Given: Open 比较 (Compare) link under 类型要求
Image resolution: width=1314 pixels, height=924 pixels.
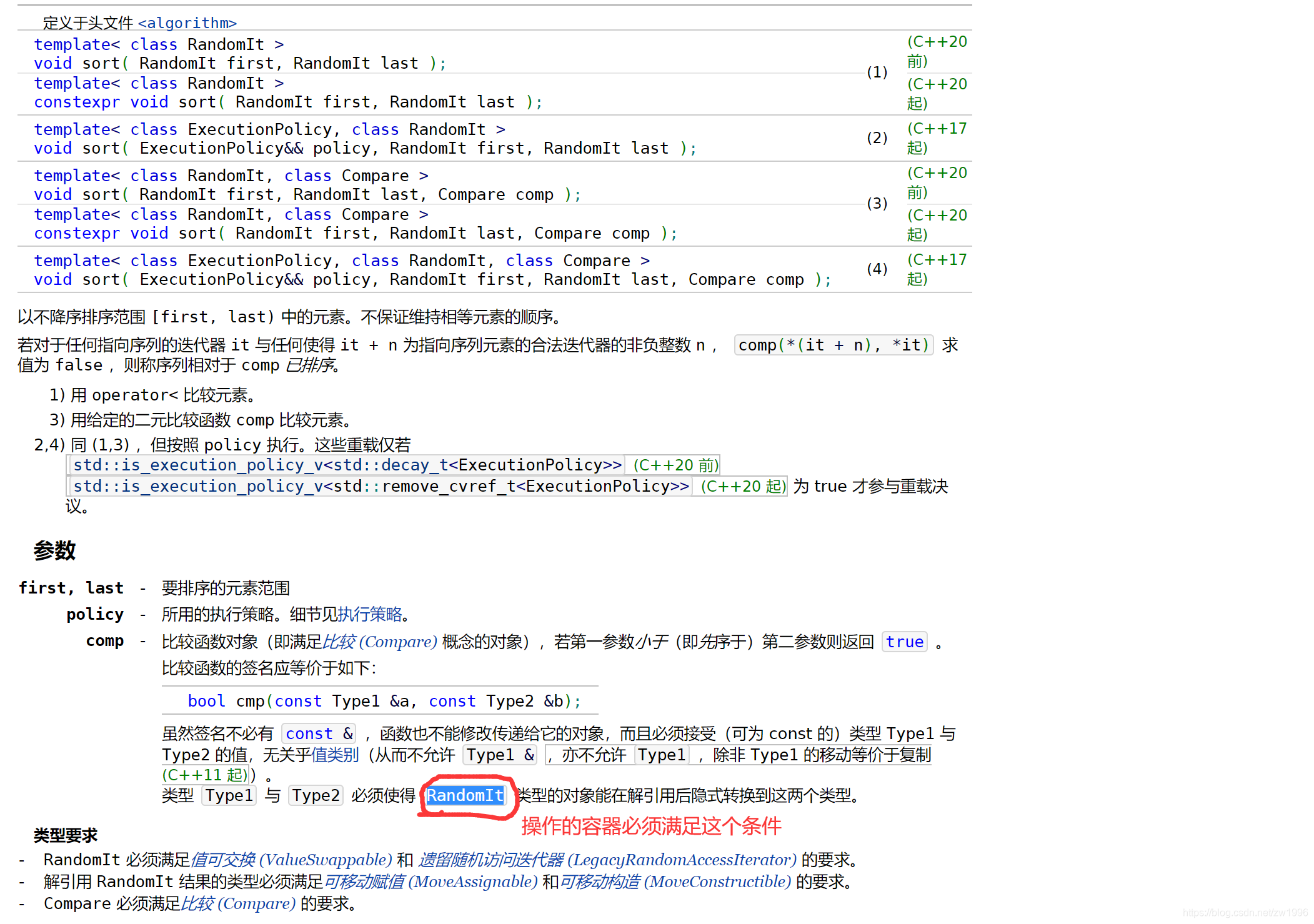Looking at the screenshot, I should point(237,903).
